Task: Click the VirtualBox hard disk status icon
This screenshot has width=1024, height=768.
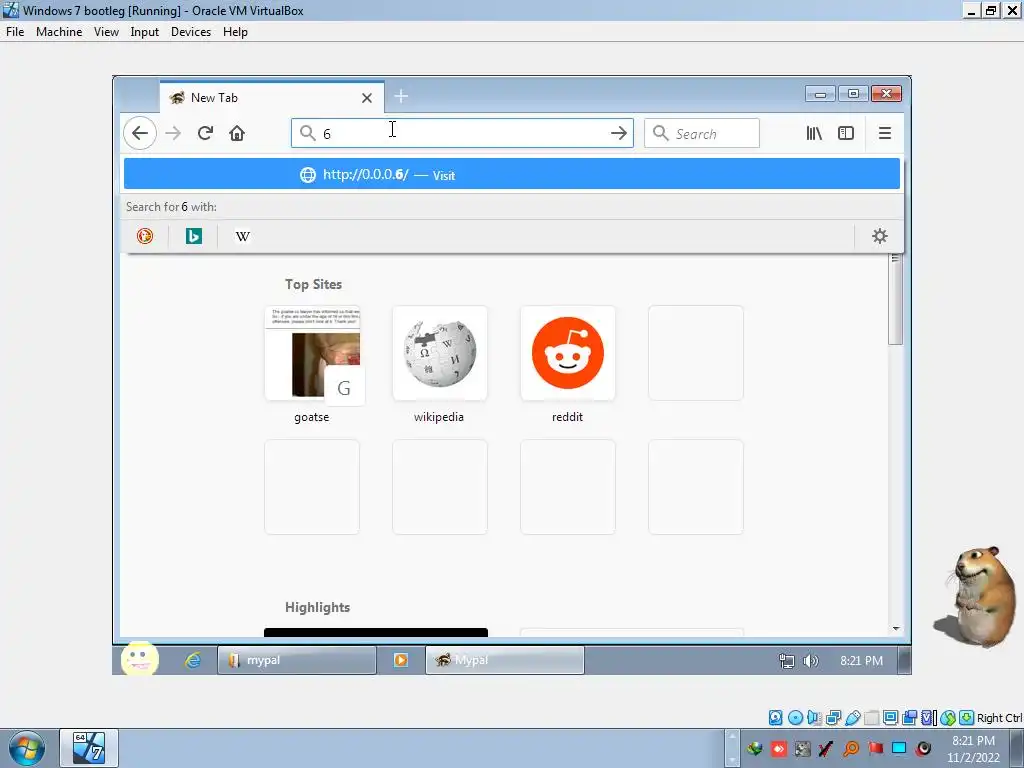Action: pyautogui.click(x=775, y=718)
